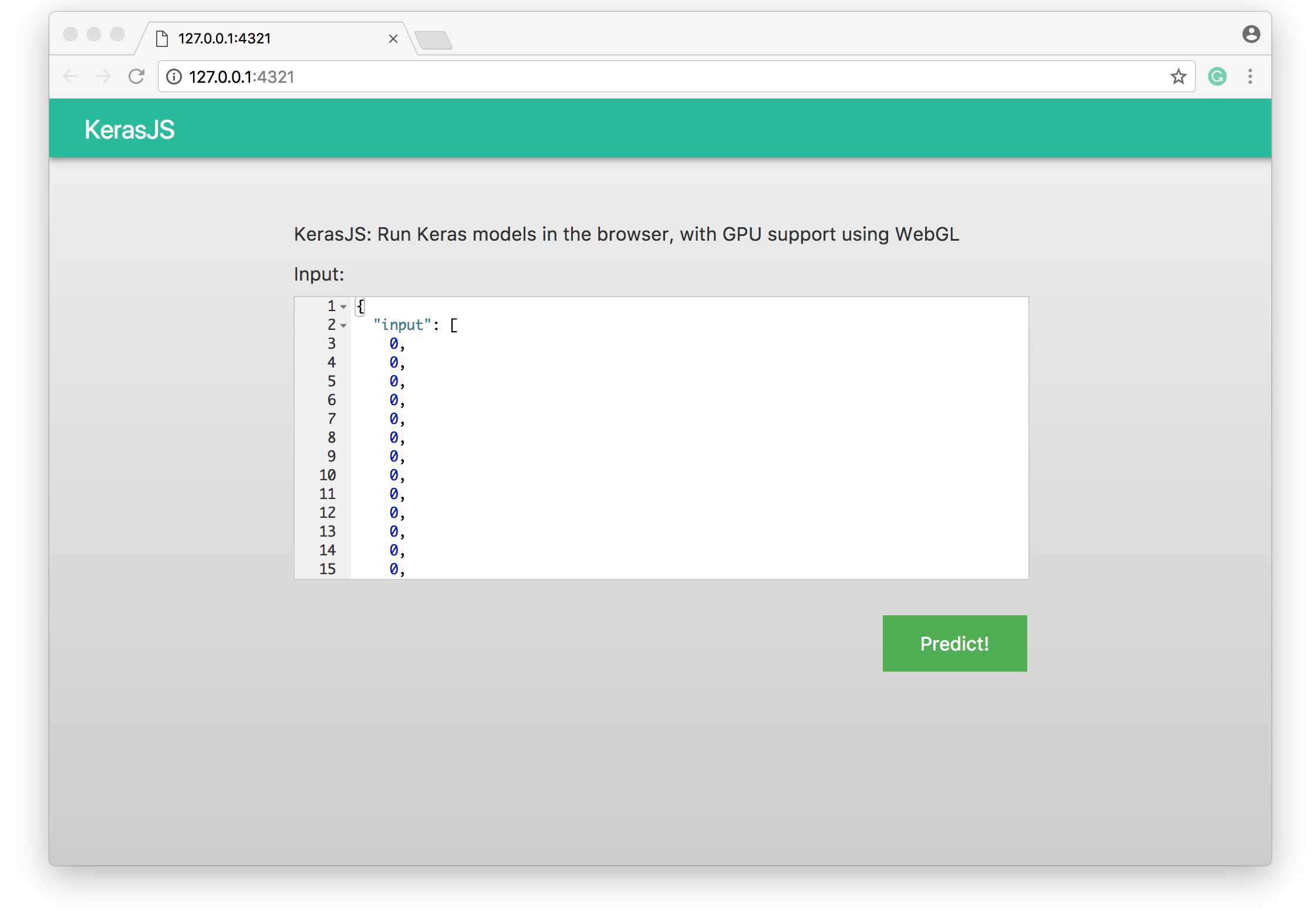Screen dimensions: 1316x910
Task: Click the back navigation arrow
Action: click(70, 76)
